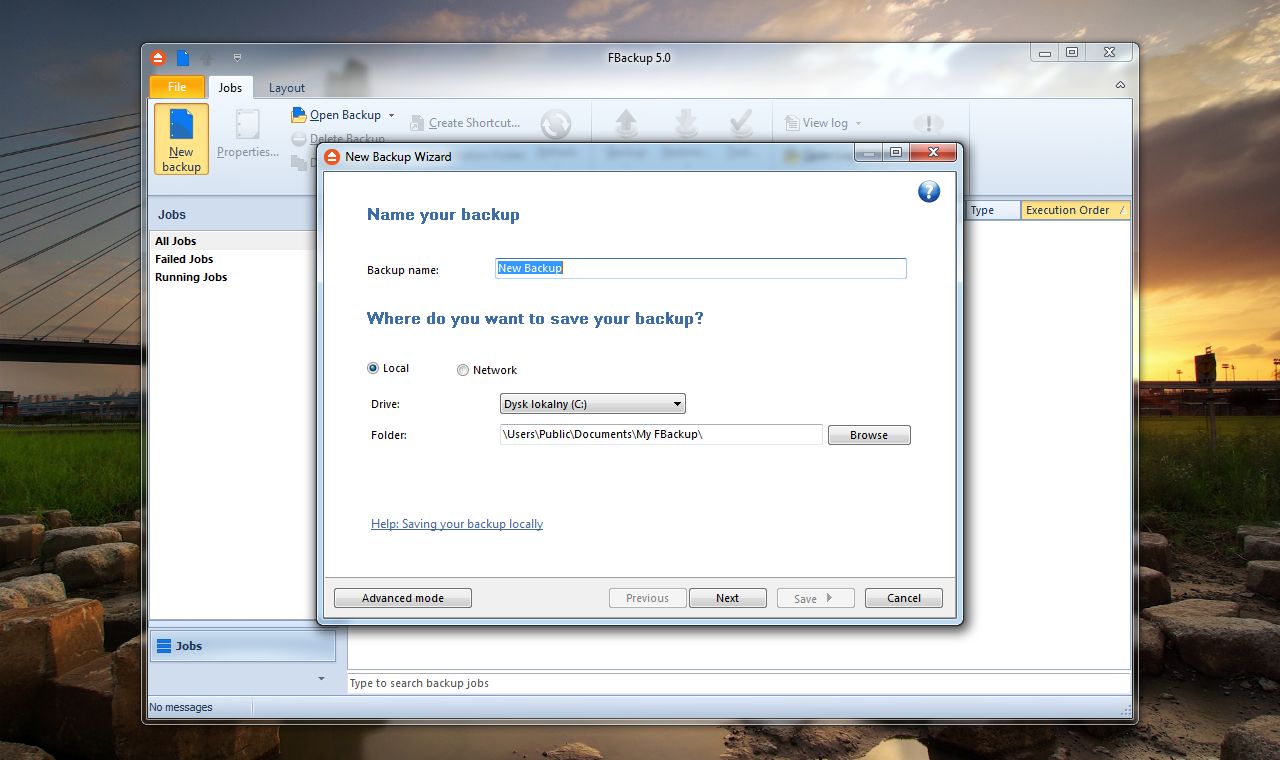Click the No messages status text

181,707
